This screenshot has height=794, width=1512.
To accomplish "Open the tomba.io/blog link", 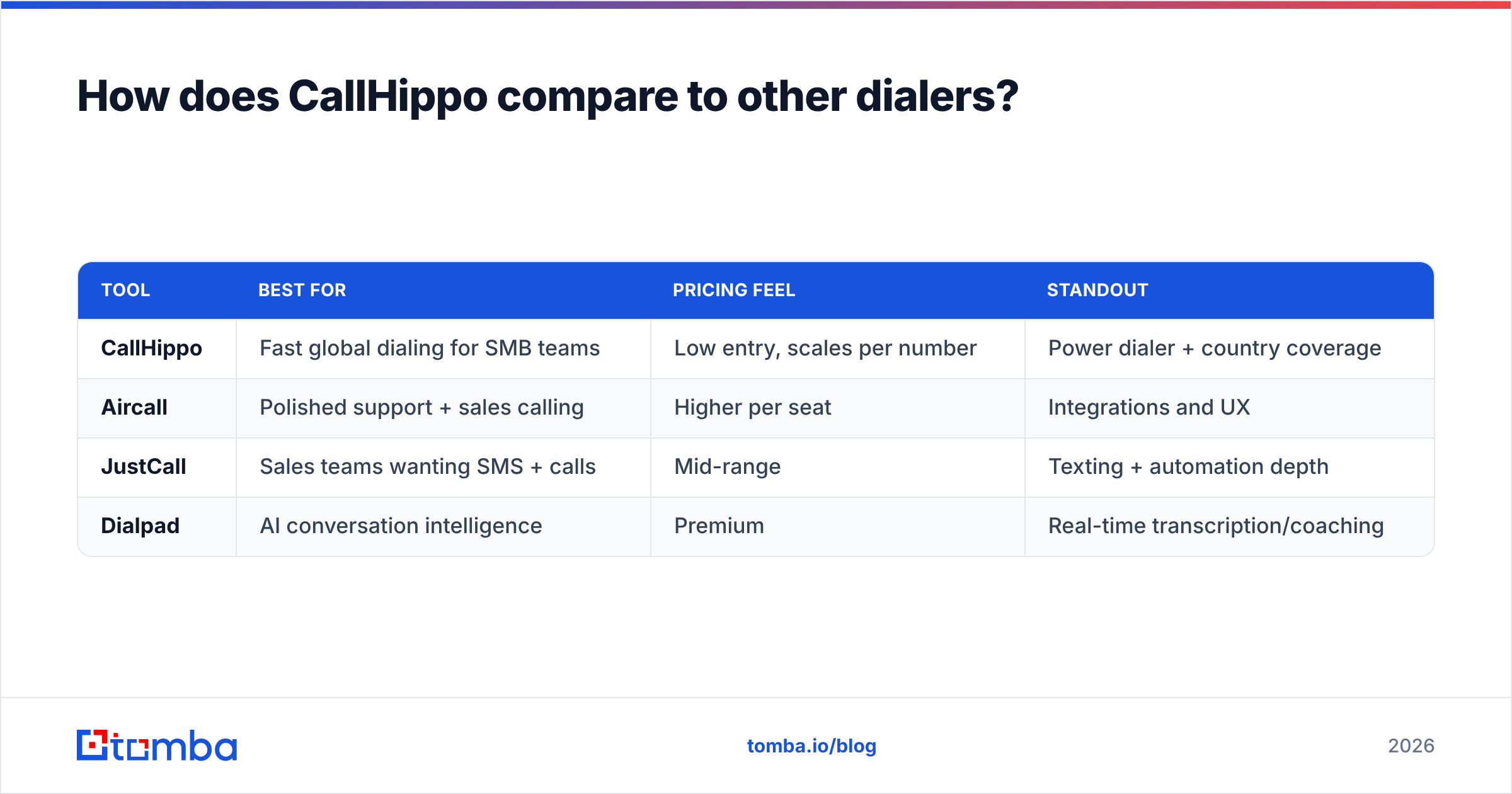I will coord(811,746).
